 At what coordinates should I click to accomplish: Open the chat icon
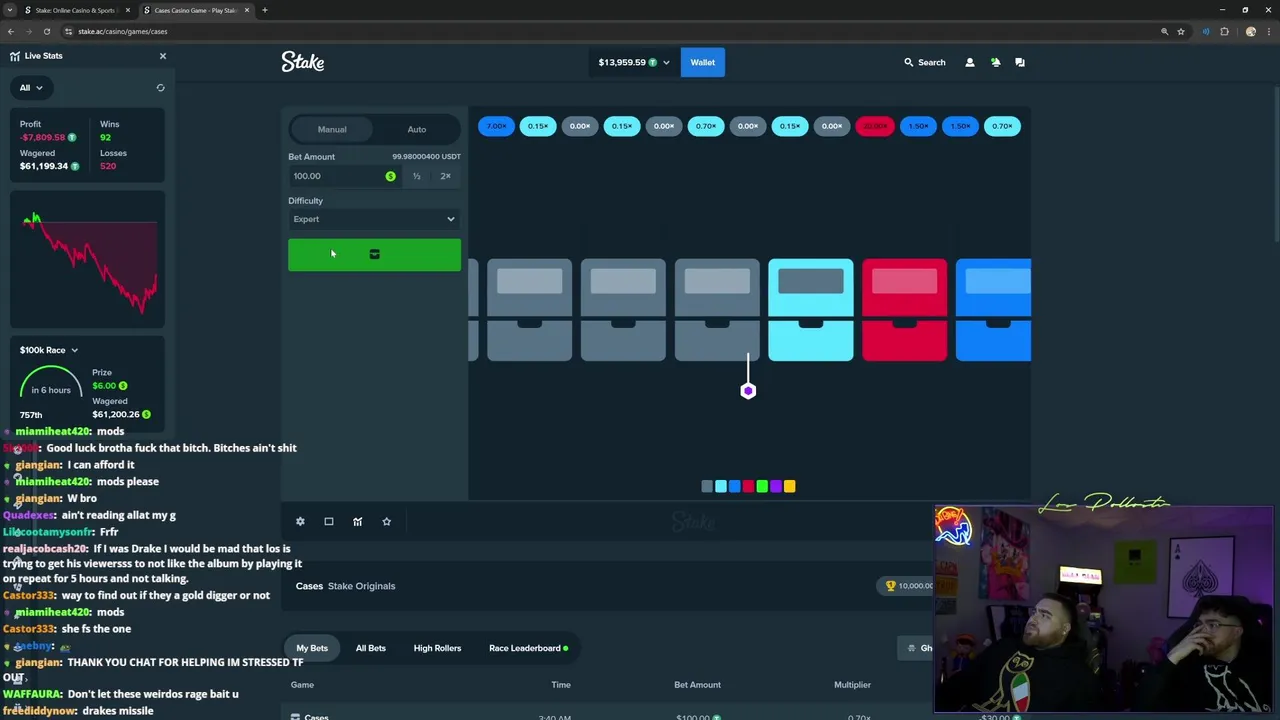tap(1020, 62)
